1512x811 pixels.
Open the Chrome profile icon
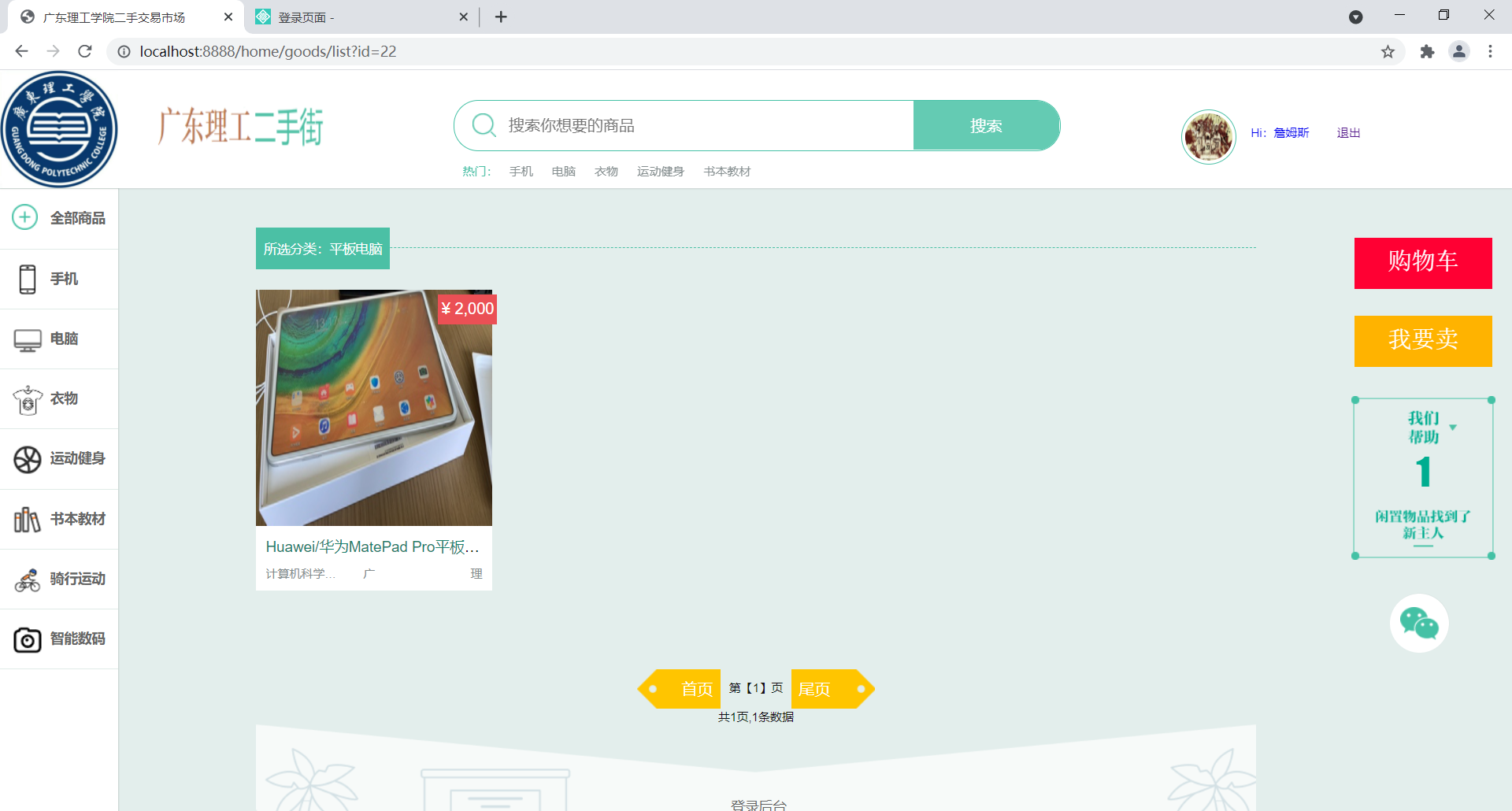coord(1459,51)
